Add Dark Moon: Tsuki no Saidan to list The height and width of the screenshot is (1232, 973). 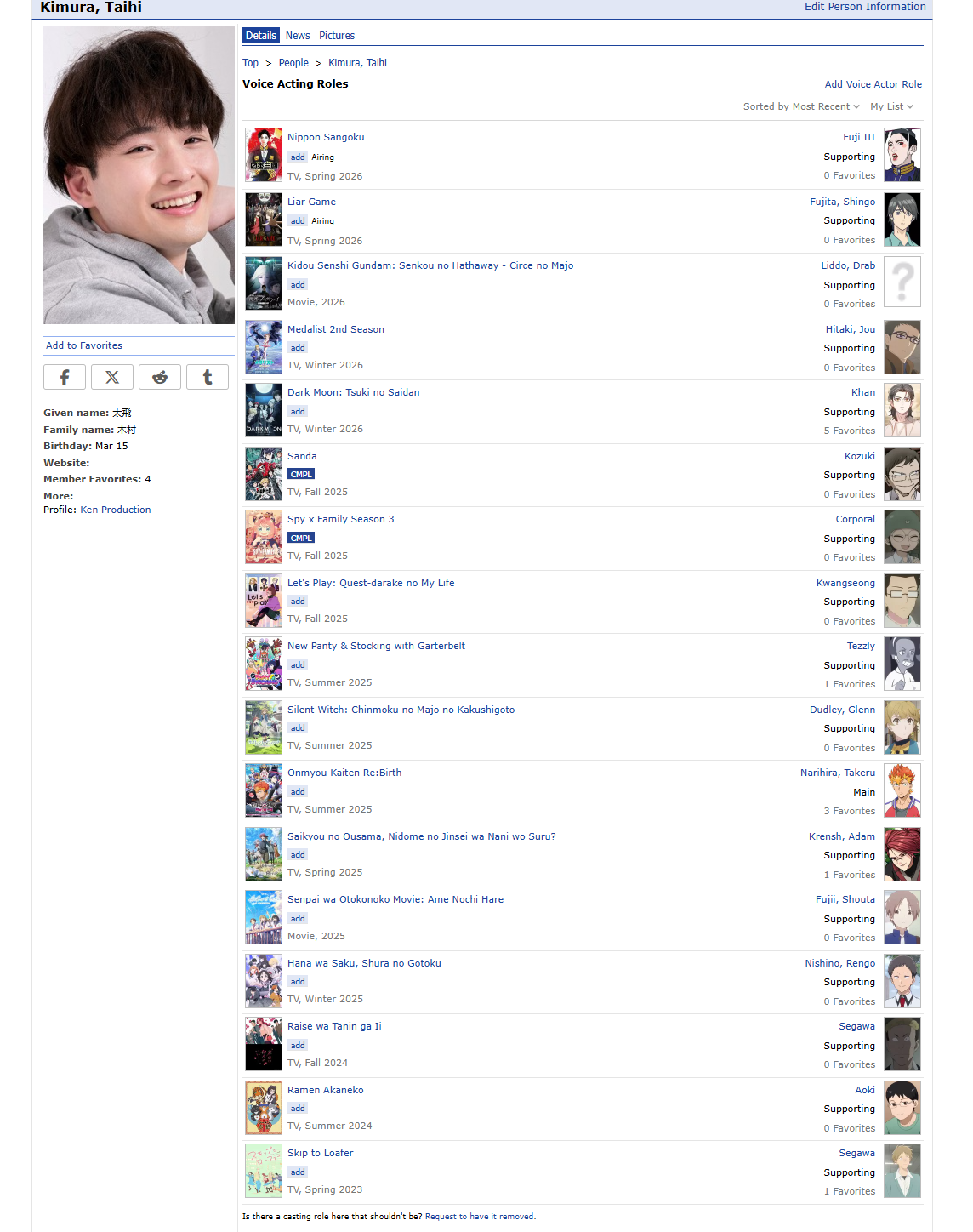(298, 412)
